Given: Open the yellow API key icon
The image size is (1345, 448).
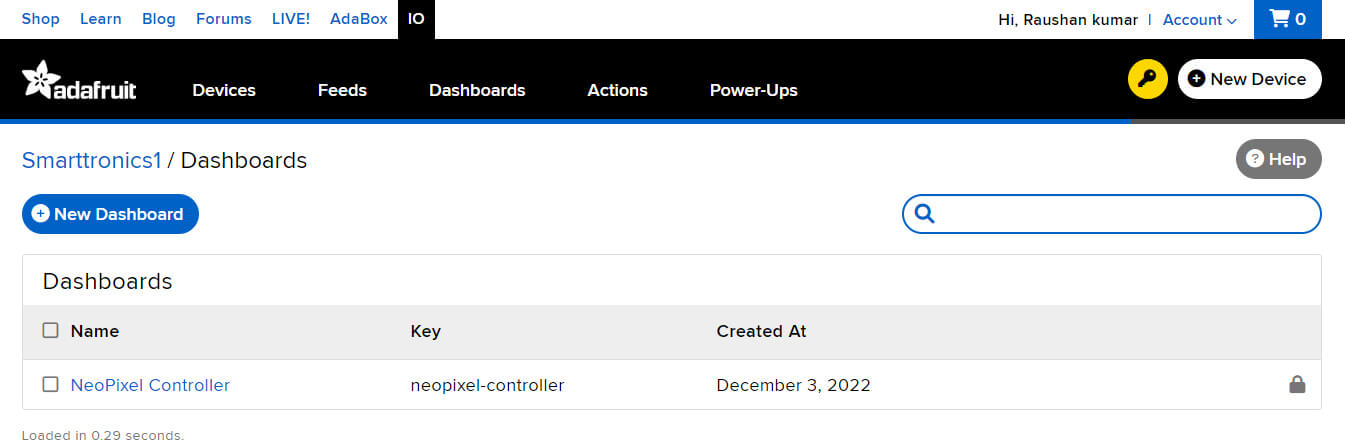Looking at the screenshot, I should pyautogui.click(x=1147, y=80).
